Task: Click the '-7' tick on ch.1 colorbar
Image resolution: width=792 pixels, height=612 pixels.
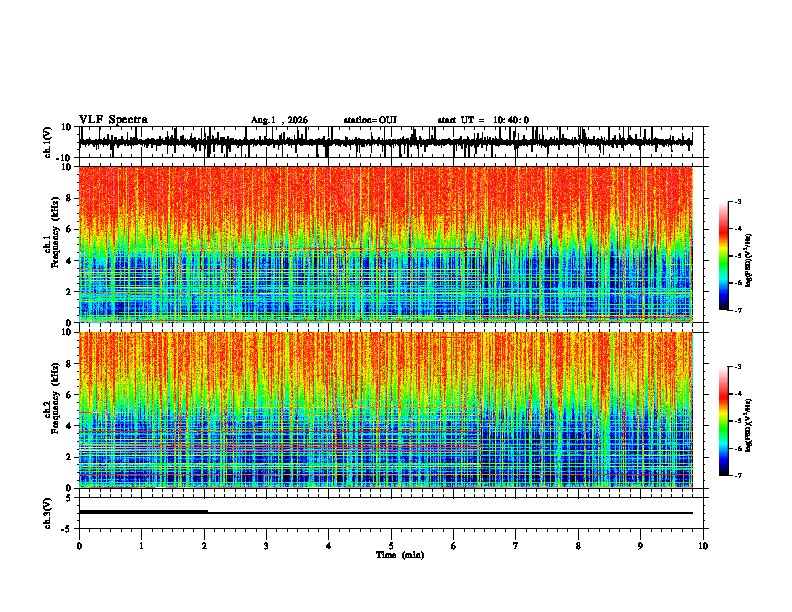Action: (x=737, y=310)
